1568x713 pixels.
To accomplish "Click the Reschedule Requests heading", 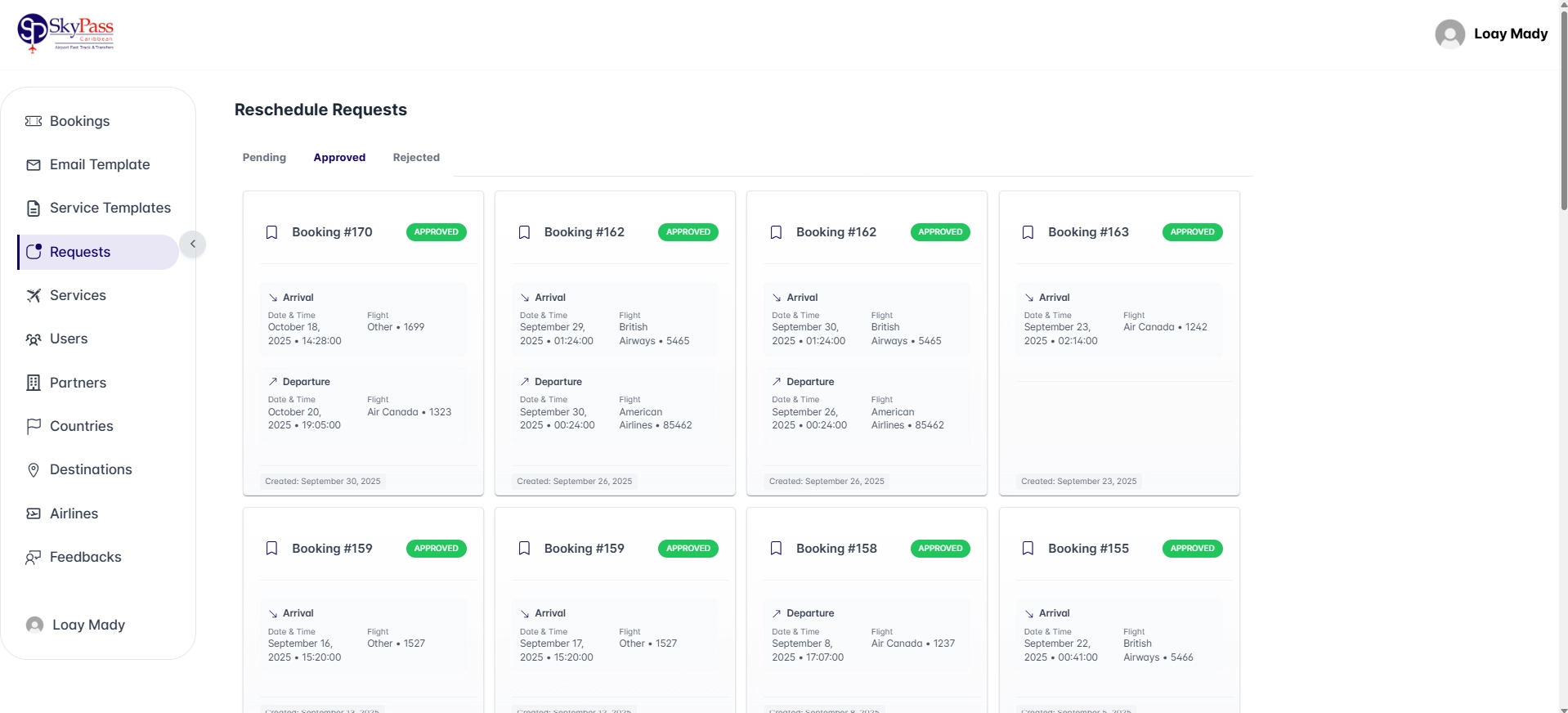I will (x=320, y=110).
